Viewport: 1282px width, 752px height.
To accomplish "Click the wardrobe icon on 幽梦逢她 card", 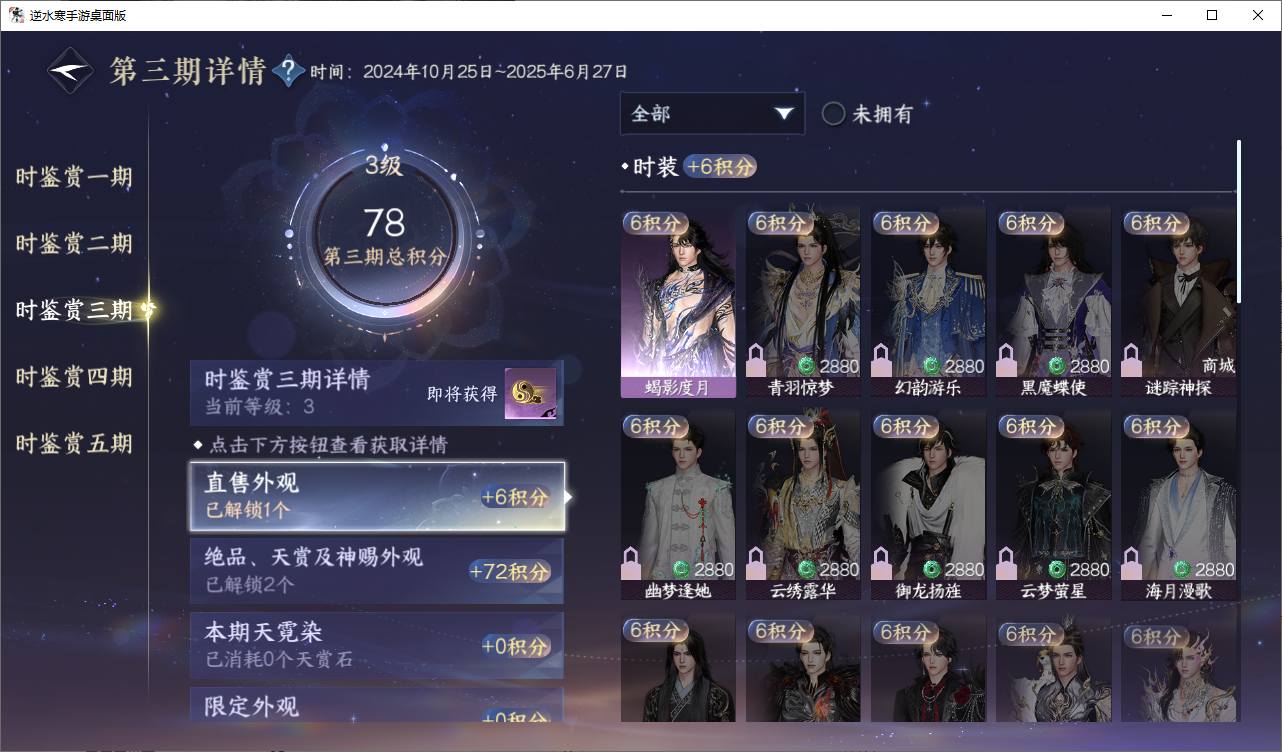I will point(632,563).
